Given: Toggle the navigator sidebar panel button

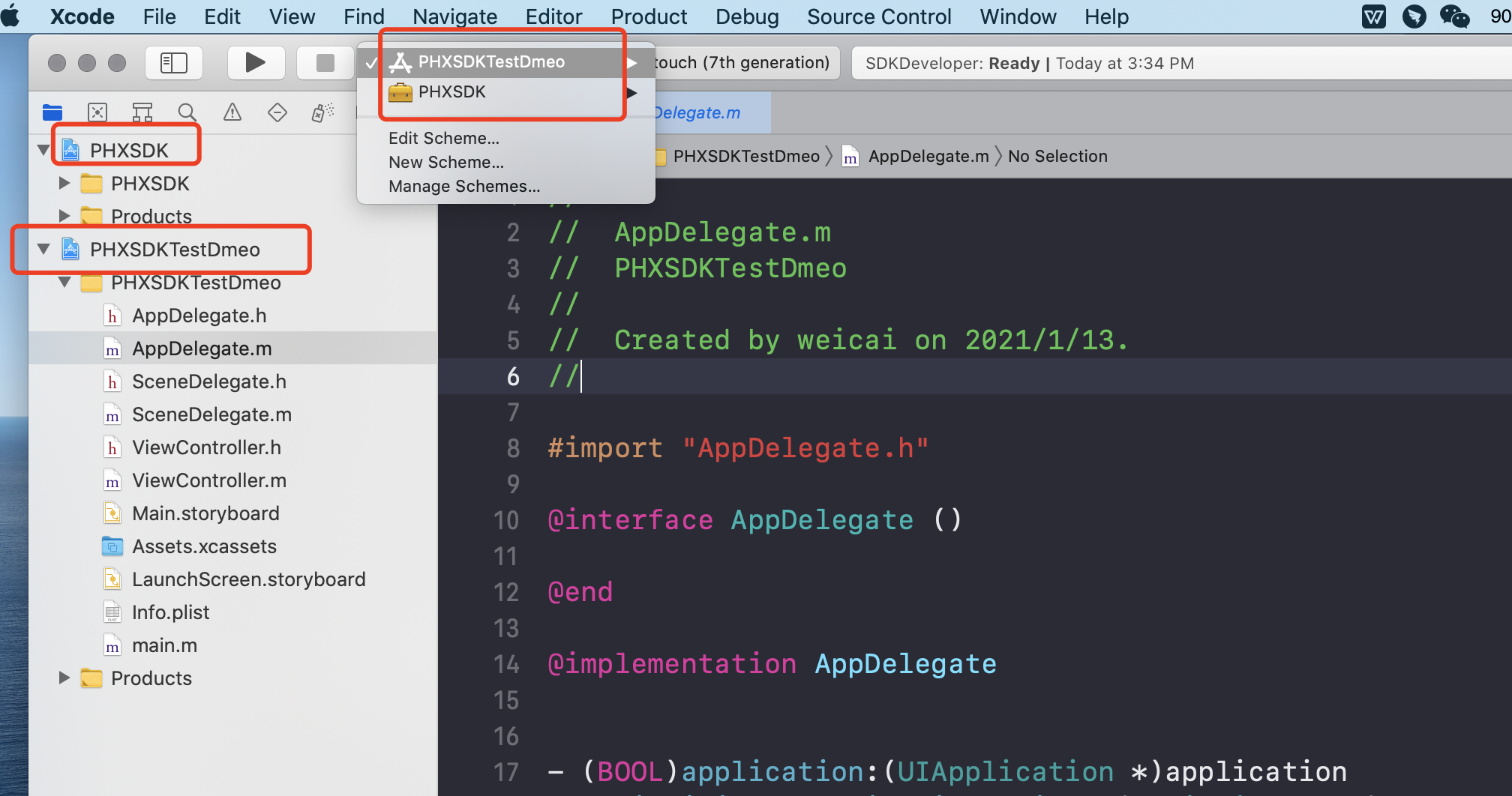Looking at the screenshot, I should [x=174, y=62].
